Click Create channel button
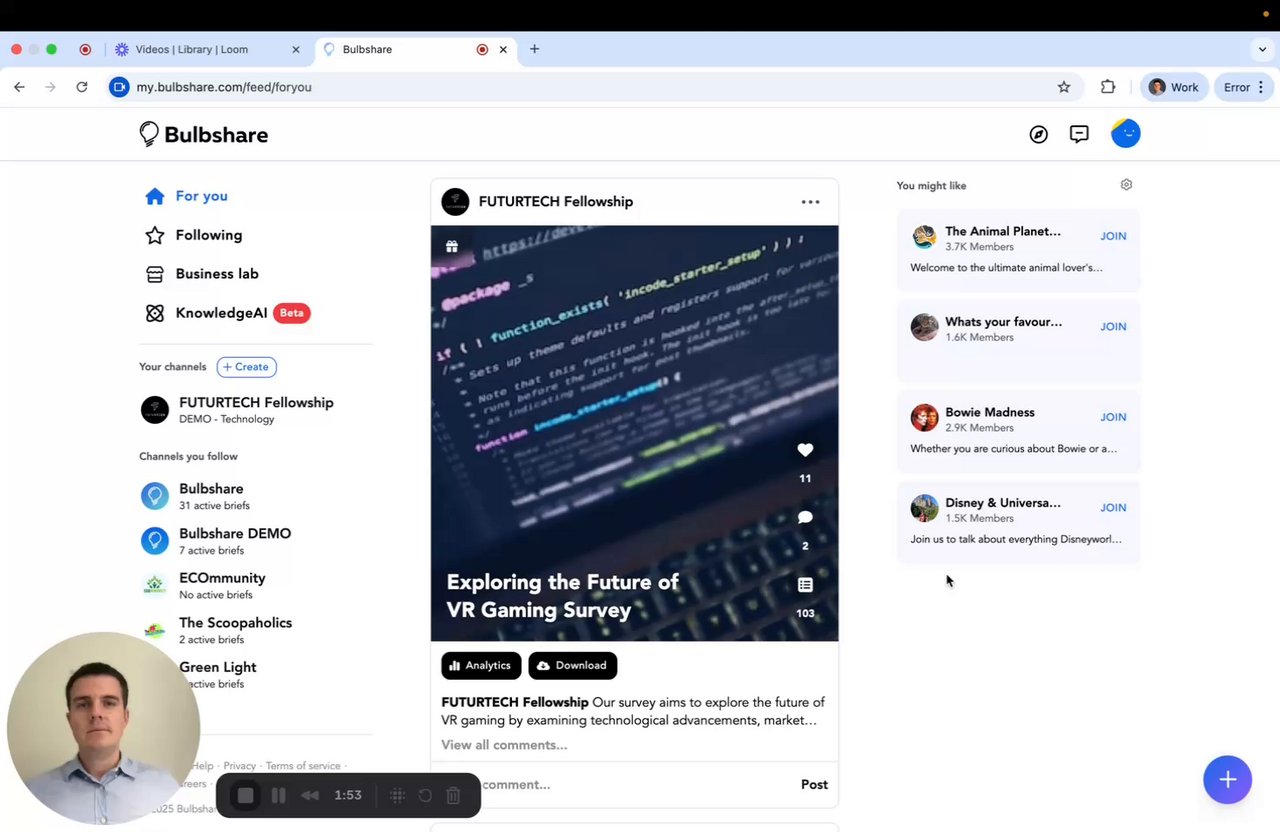 coord(246,367)
